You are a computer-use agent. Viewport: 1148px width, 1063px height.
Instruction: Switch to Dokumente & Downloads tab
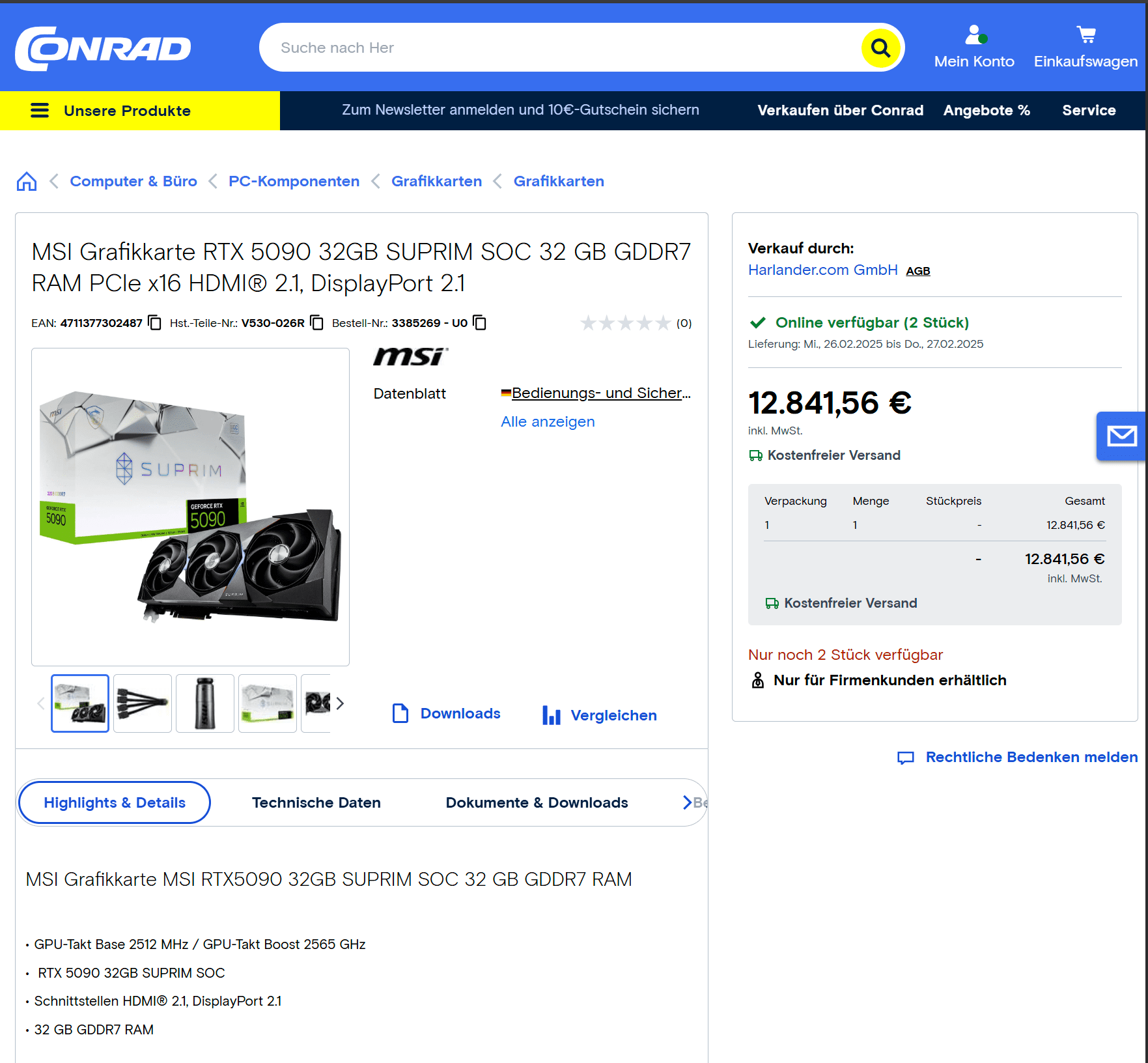click(537, 802)
